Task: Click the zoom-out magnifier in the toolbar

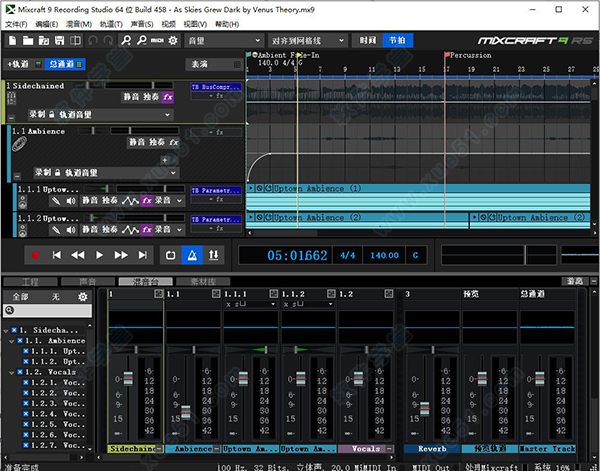Action: coord(142,40)
